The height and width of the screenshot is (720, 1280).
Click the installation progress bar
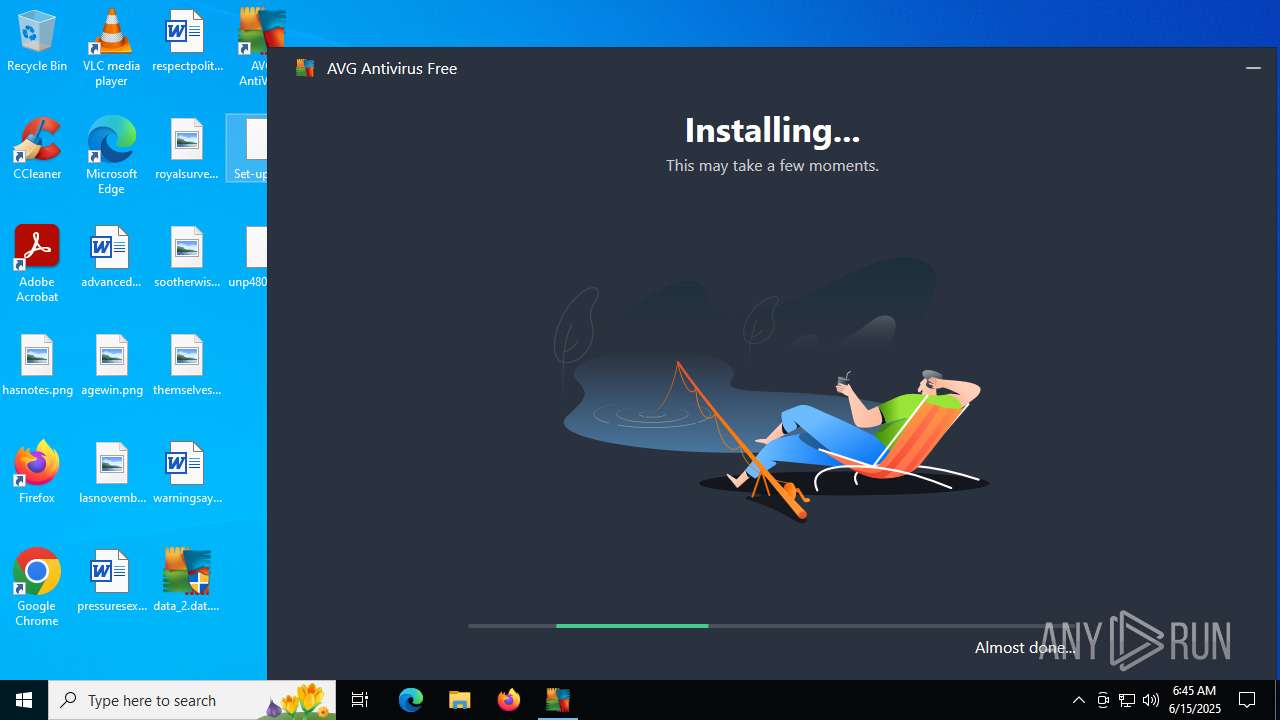pos(772,626)
